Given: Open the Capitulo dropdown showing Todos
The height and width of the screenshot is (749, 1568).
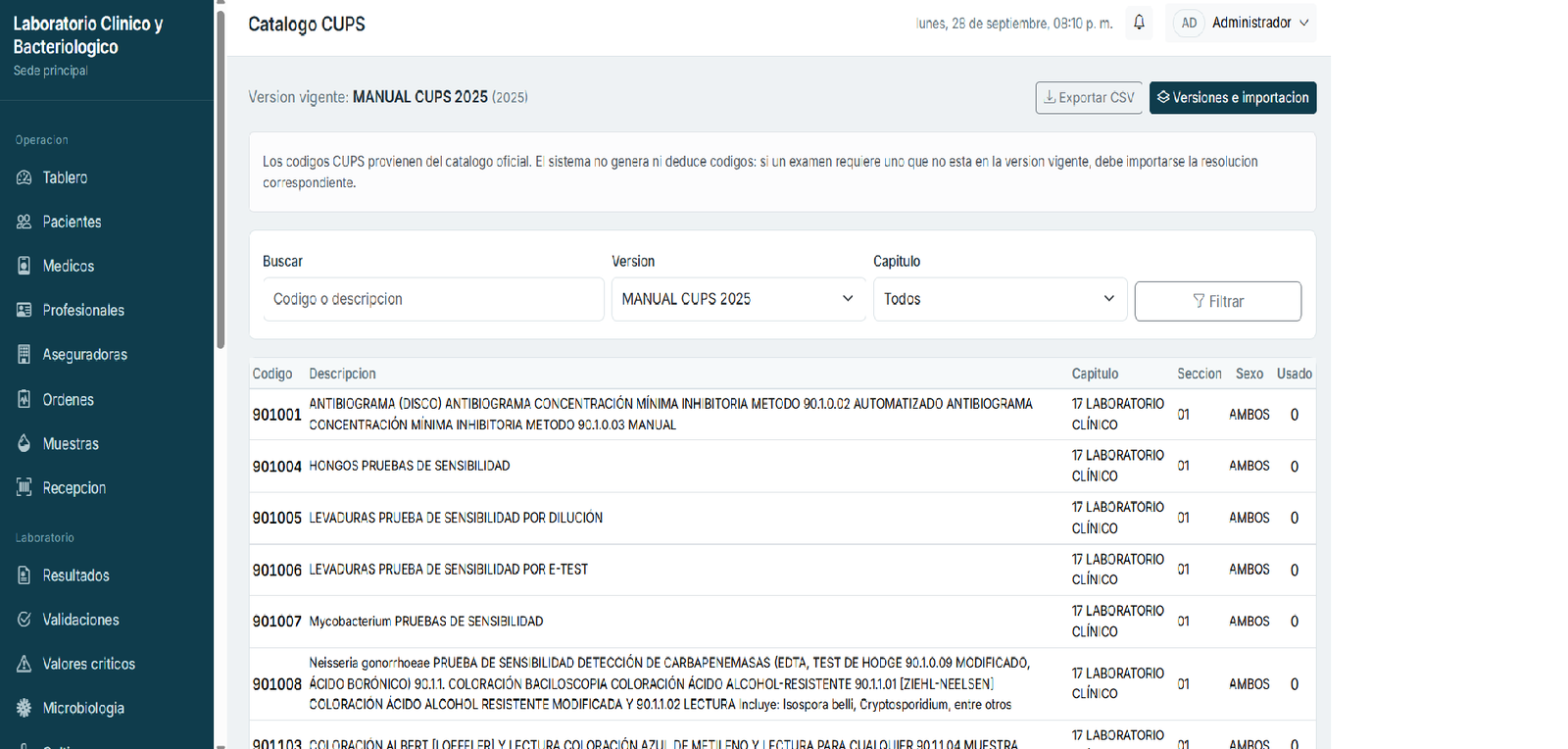Looking at the screenshot, I should 1001,299.
